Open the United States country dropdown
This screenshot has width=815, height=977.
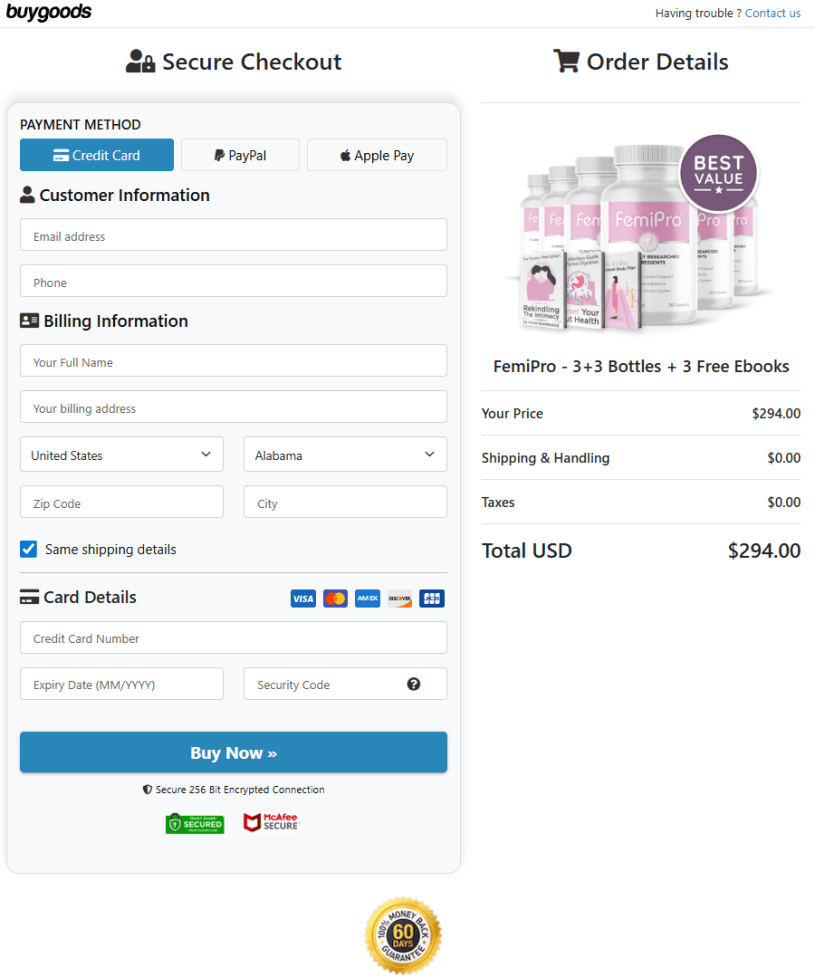tap(122, 455)
